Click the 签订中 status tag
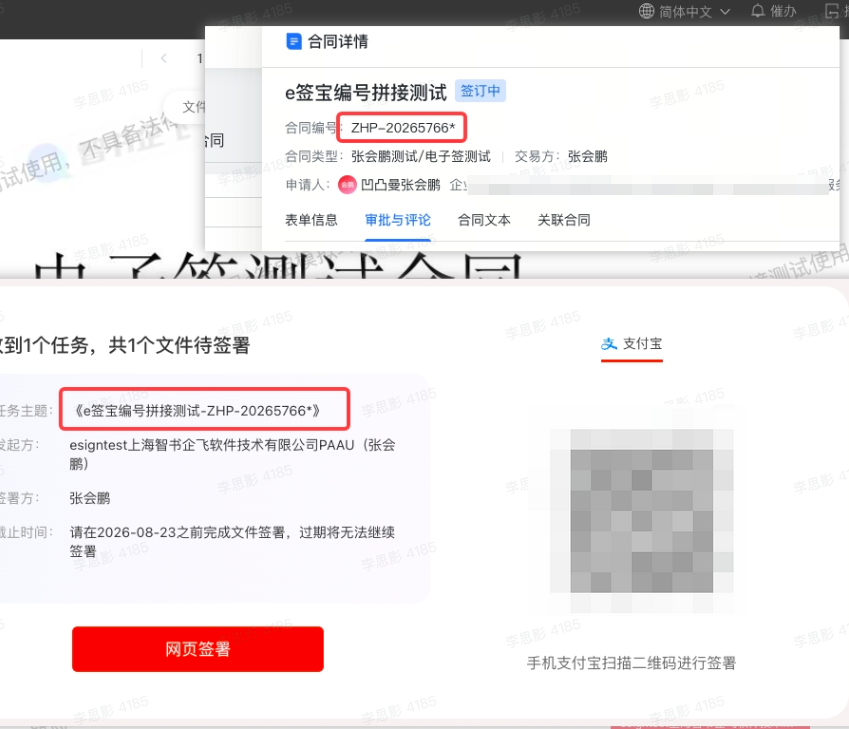 click(x=480, y=91)
